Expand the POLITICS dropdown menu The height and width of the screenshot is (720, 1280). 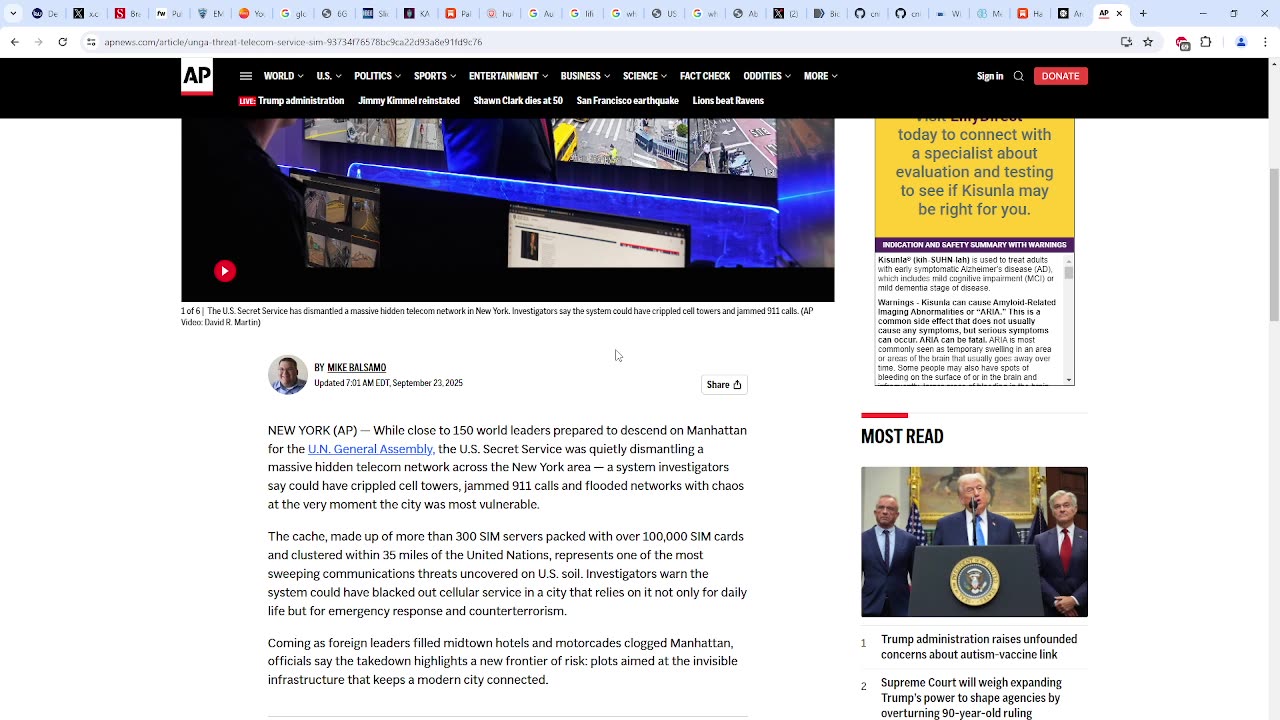[x=377, y=76]
